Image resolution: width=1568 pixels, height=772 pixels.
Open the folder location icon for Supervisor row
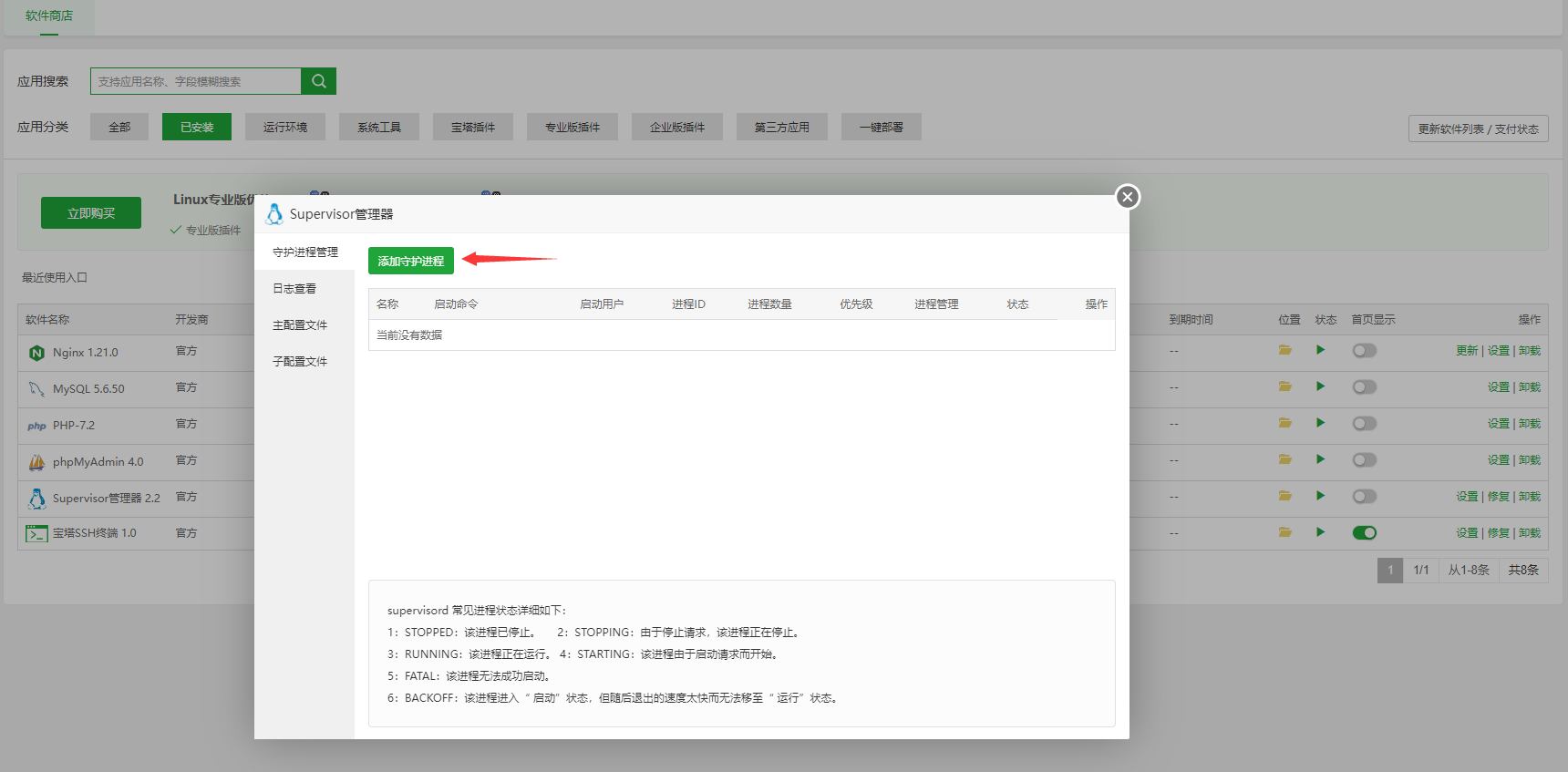(x=1284, y=496)
